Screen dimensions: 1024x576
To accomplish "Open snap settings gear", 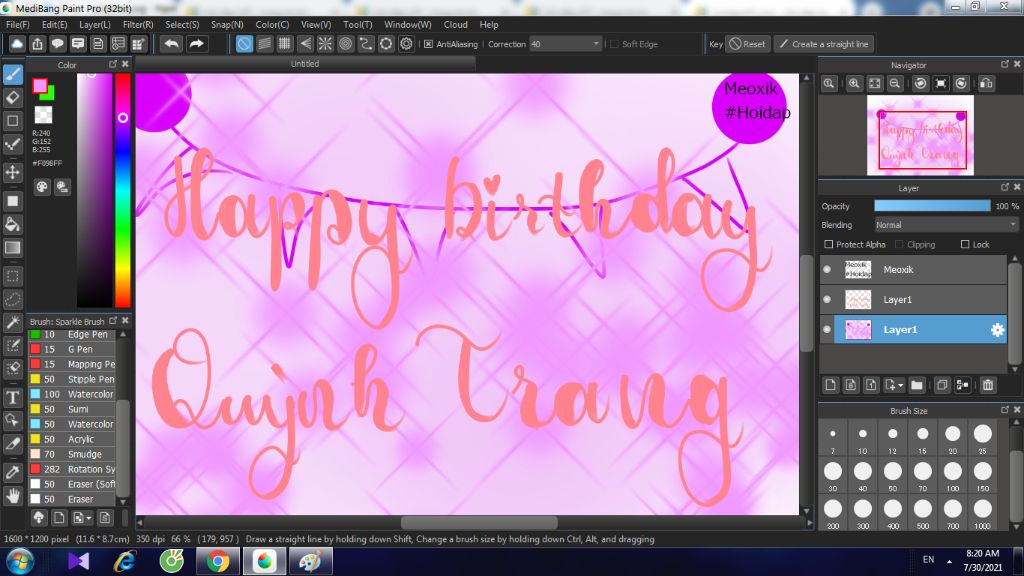I will click(406, 44).
